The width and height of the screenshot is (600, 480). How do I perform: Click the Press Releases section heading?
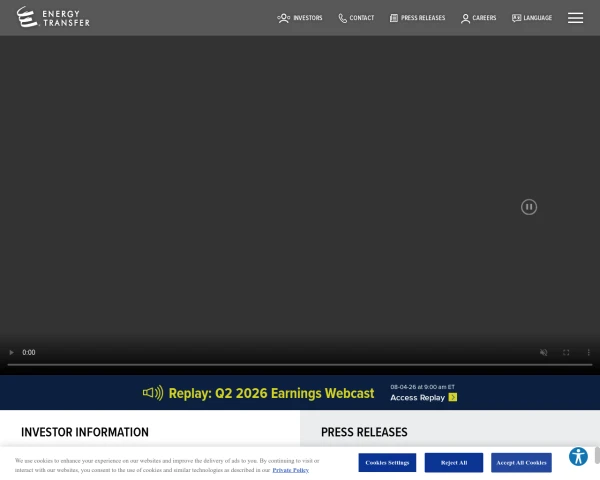point(364,432)
